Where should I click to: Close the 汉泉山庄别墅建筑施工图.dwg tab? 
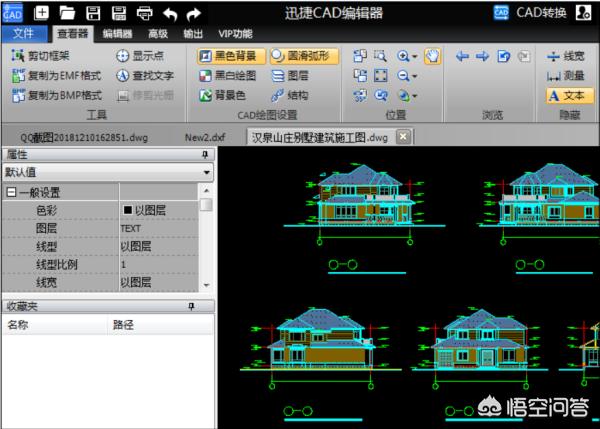[x=402, y=136]
